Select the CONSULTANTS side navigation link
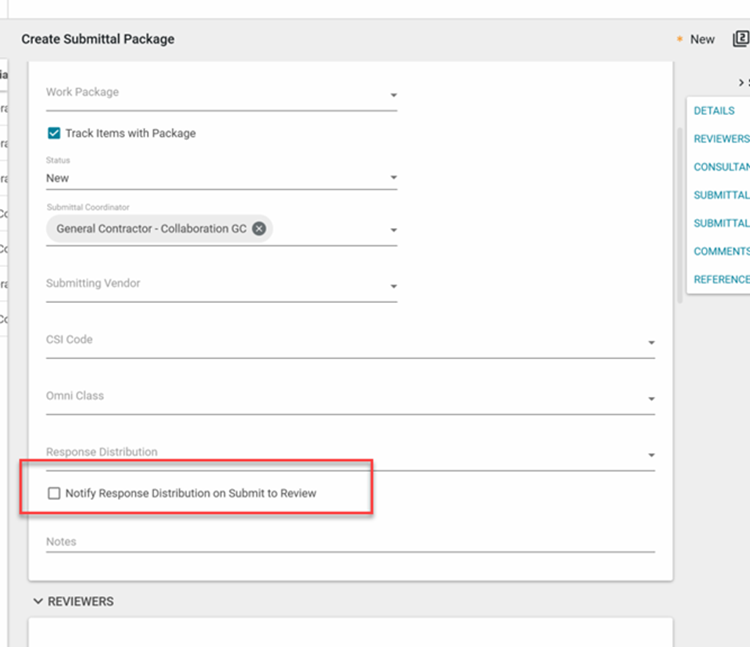Image resolution: width=750 pixels, height=647 pixels. [x=720, y=167]
